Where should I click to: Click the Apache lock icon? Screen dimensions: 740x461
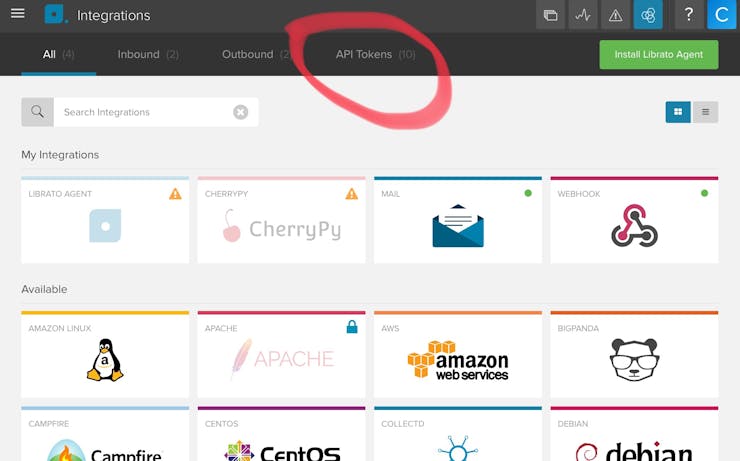point(352,327)
